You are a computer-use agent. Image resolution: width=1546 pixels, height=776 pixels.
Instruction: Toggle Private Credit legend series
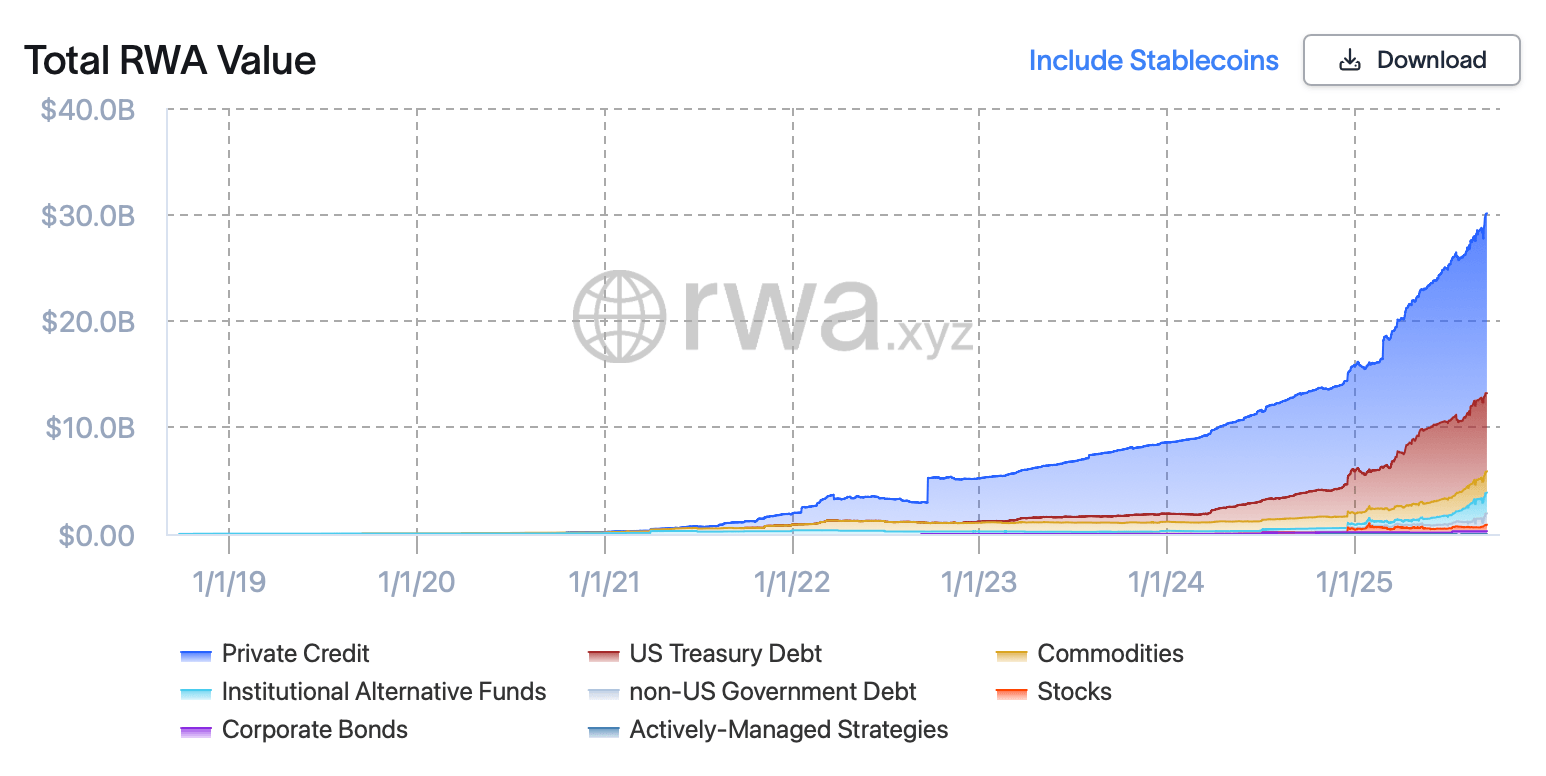(295, 654)
